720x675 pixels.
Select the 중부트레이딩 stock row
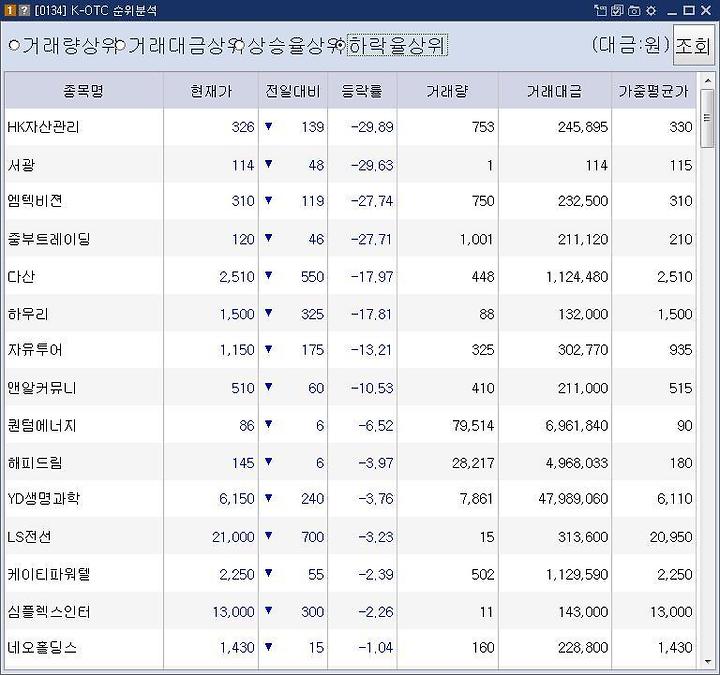[350, 239]
